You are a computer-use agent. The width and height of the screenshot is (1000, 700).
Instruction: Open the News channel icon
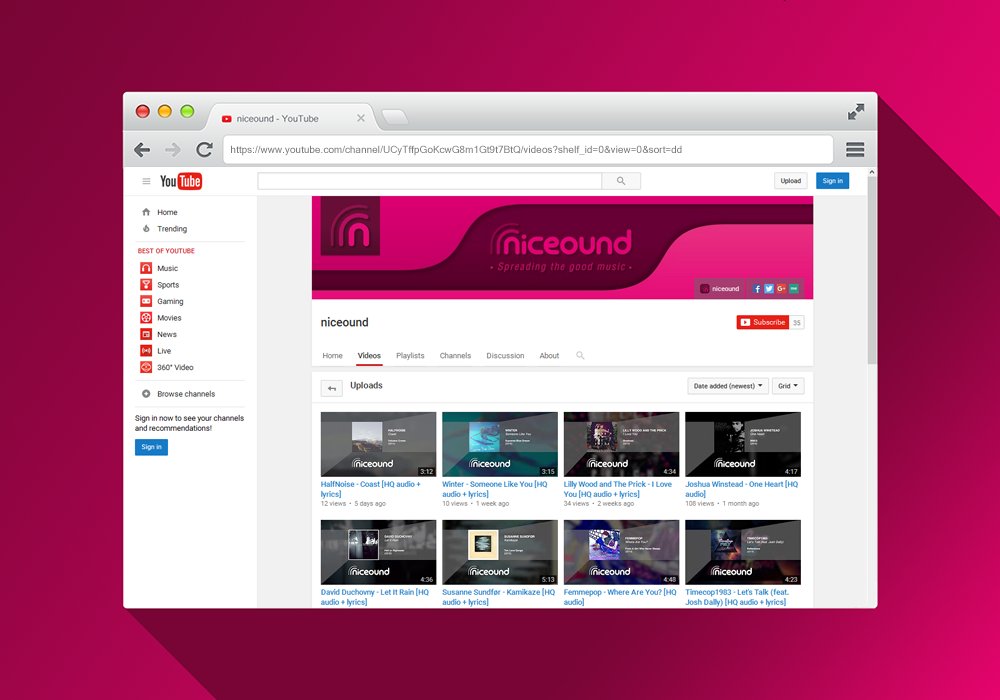(x=147, y=334)
